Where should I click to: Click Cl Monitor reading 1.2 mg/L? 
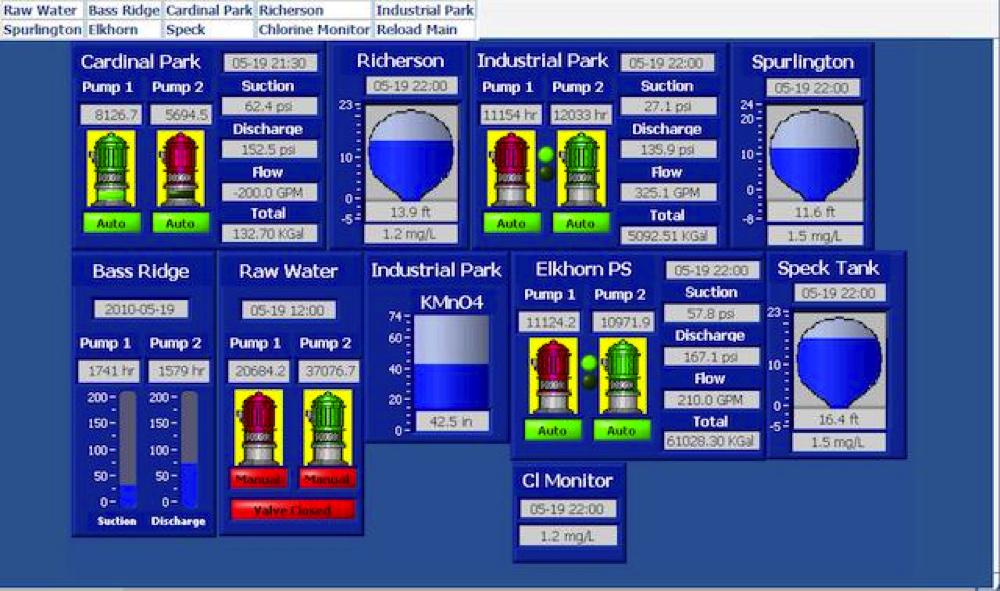coord(568,536)
